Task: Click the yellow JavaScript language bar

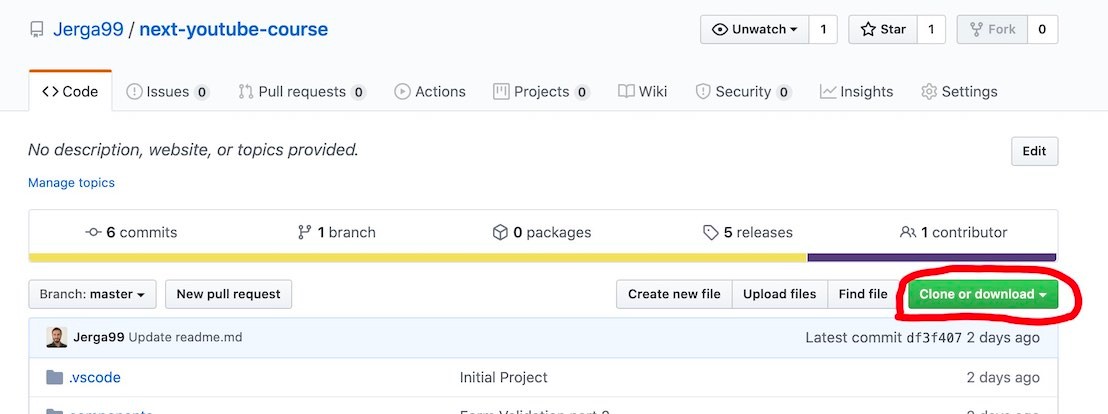Action: pos(417,257)
